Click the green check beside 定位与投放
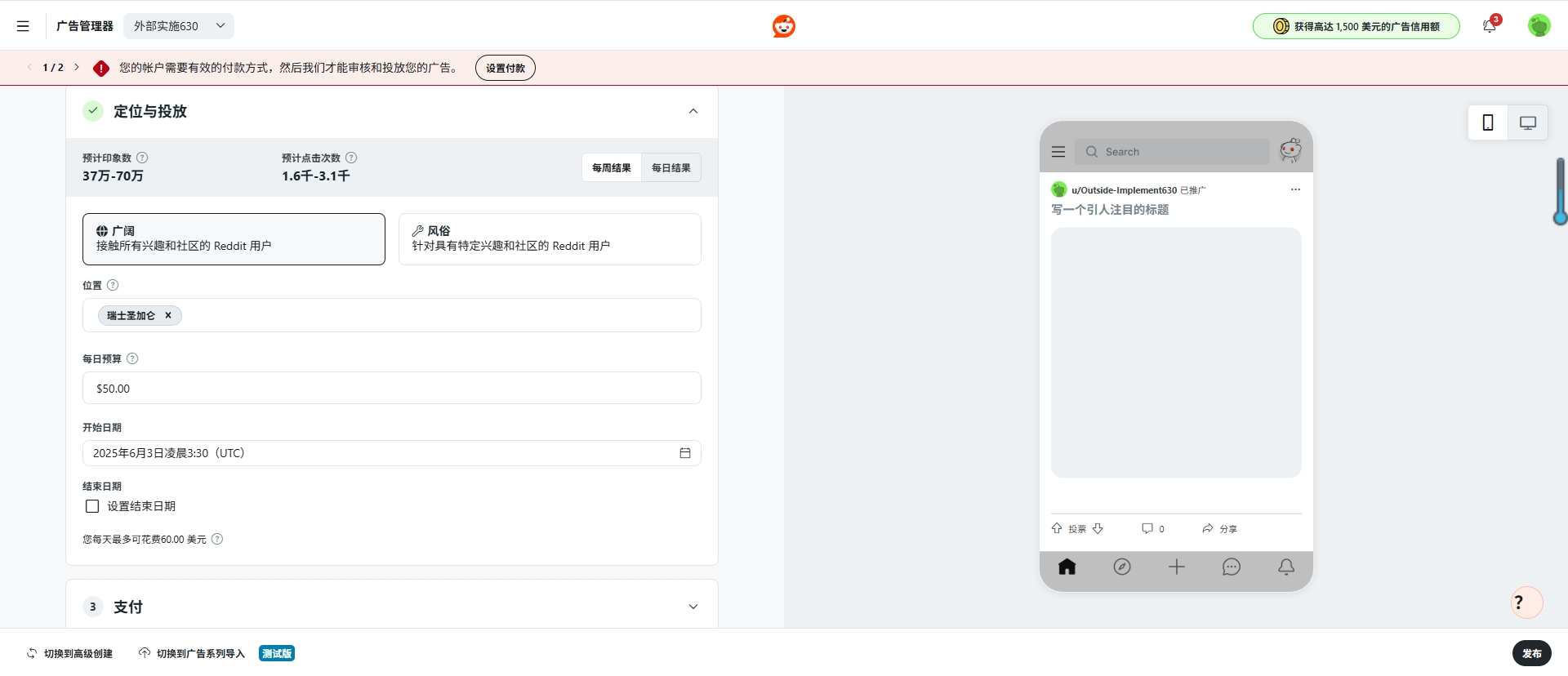1568x676 pixels. pos(93,111)
